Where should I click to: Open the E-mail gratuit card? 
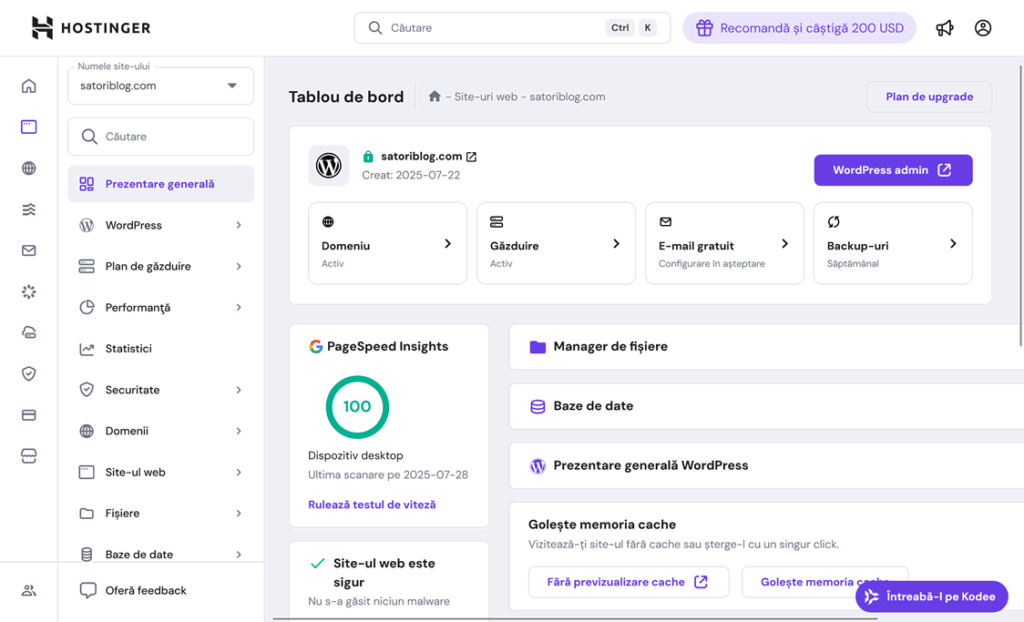click(724, 243)
